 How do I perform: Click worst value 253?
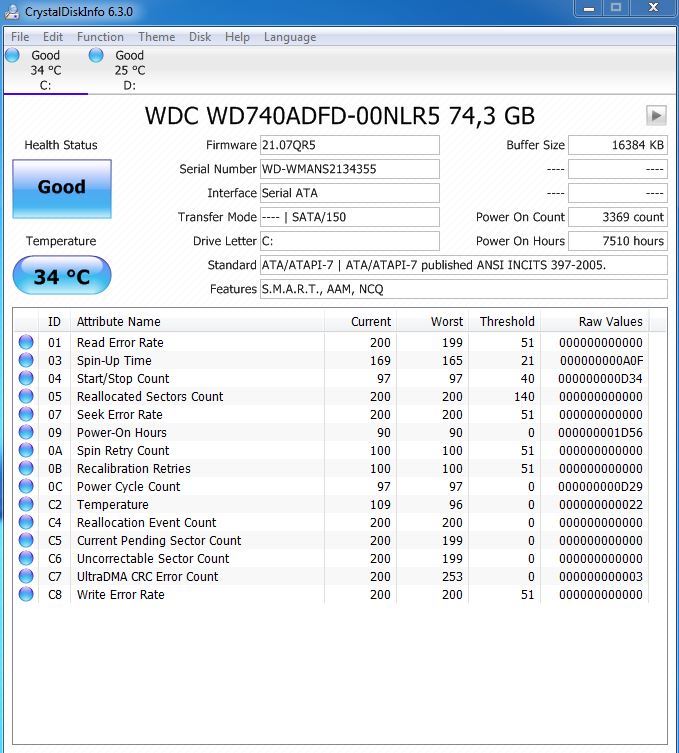point(452,576)
